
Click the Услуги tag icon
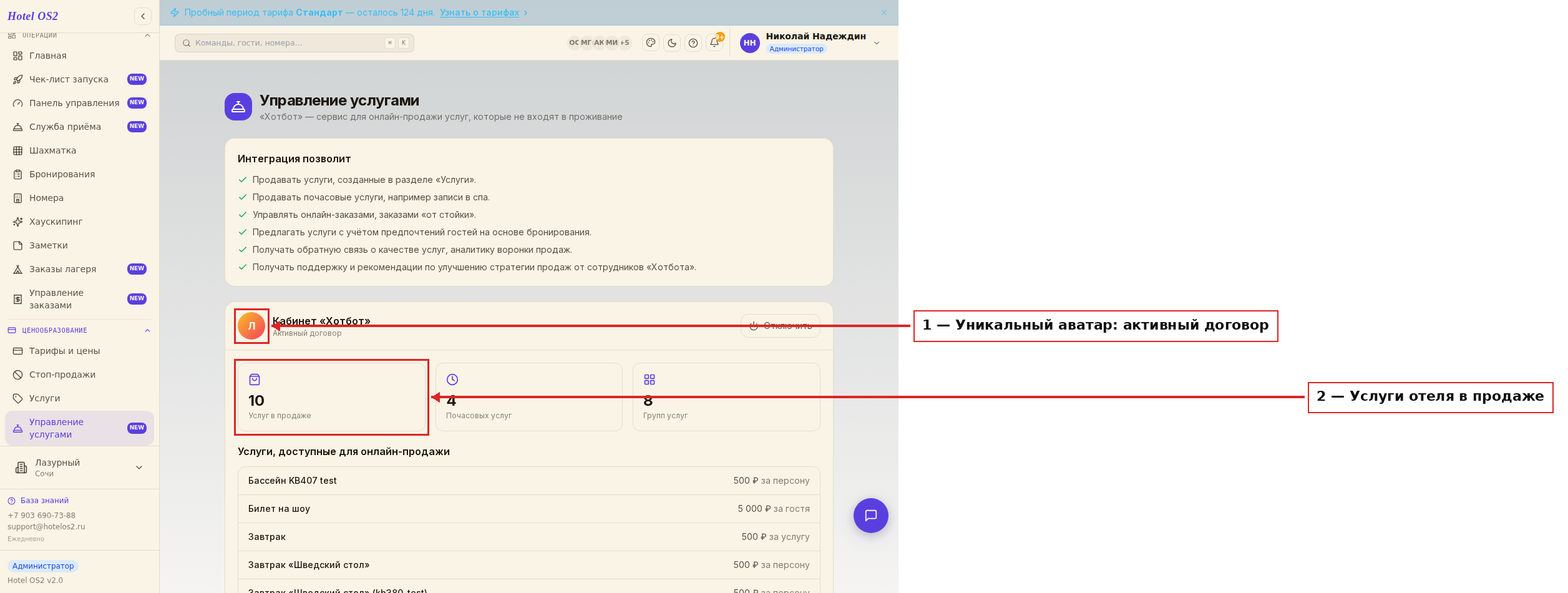click(18, 398)
